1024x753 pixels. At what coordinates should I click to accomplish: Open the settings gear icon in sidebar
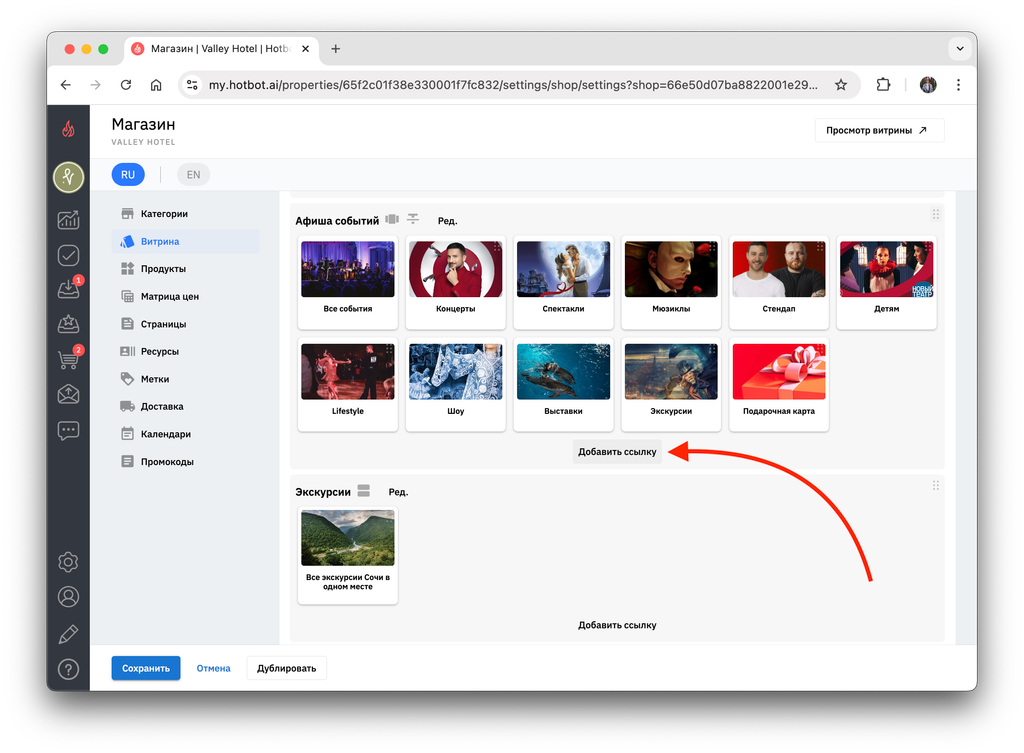coord(69,562)
